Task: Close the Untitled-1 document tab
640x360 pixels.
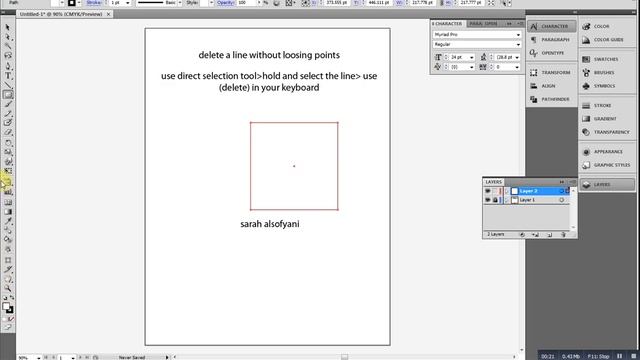Action: point(109,14)
